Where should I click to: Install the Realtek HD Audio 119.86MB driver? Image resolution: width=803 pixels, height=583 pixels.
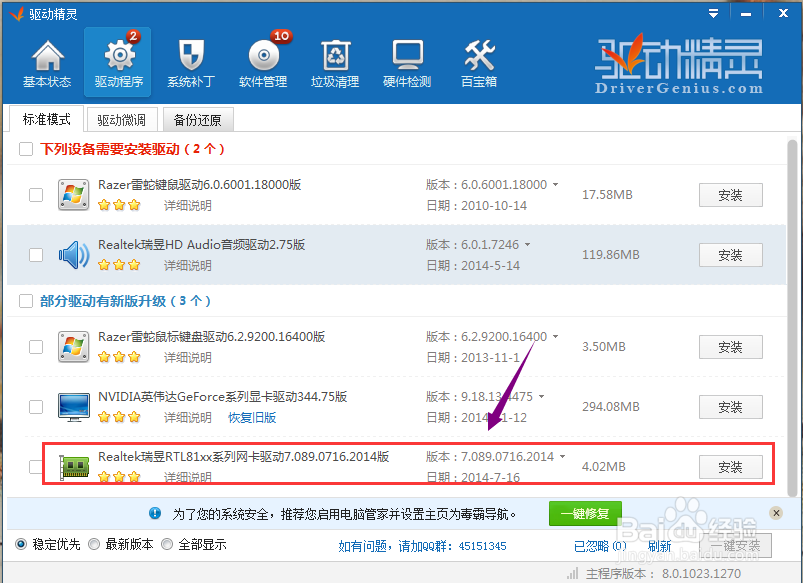730,255
